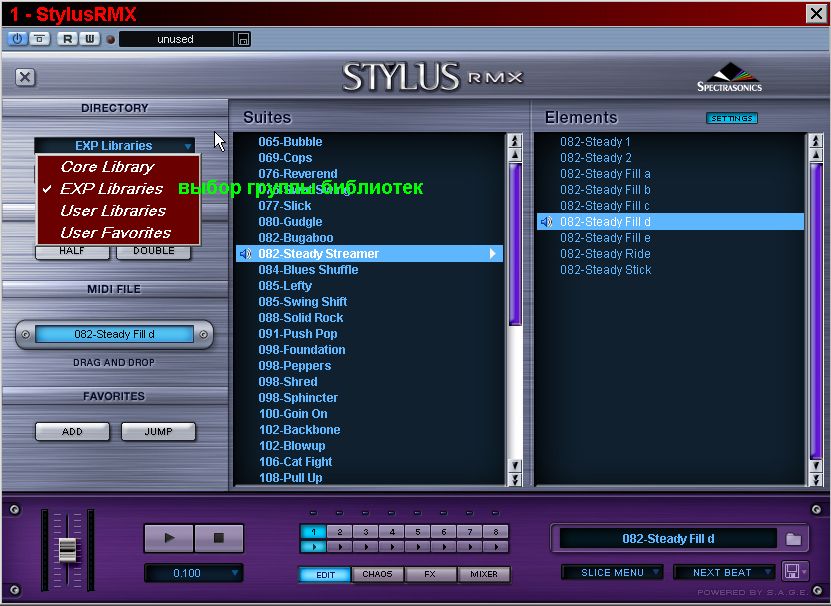
Task: Click the R read automation button
Action: 67,39
